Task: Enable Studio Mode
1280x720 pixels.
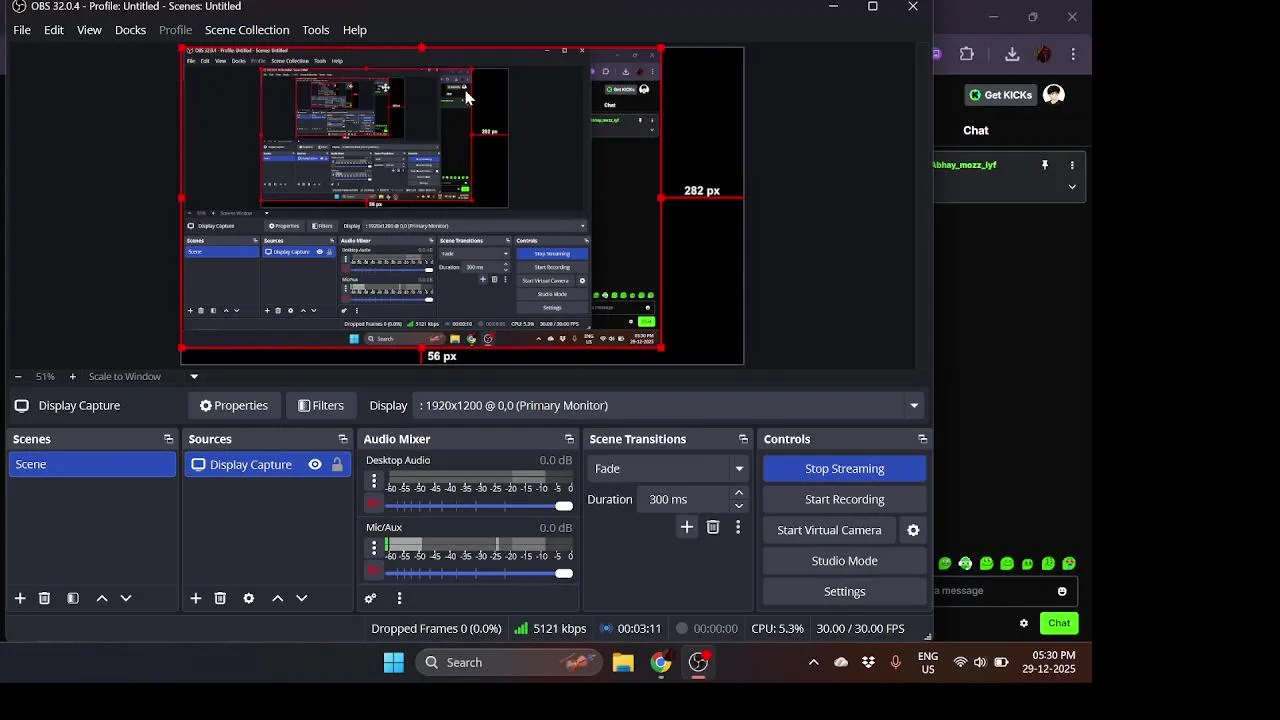Action: click(844, 561)
